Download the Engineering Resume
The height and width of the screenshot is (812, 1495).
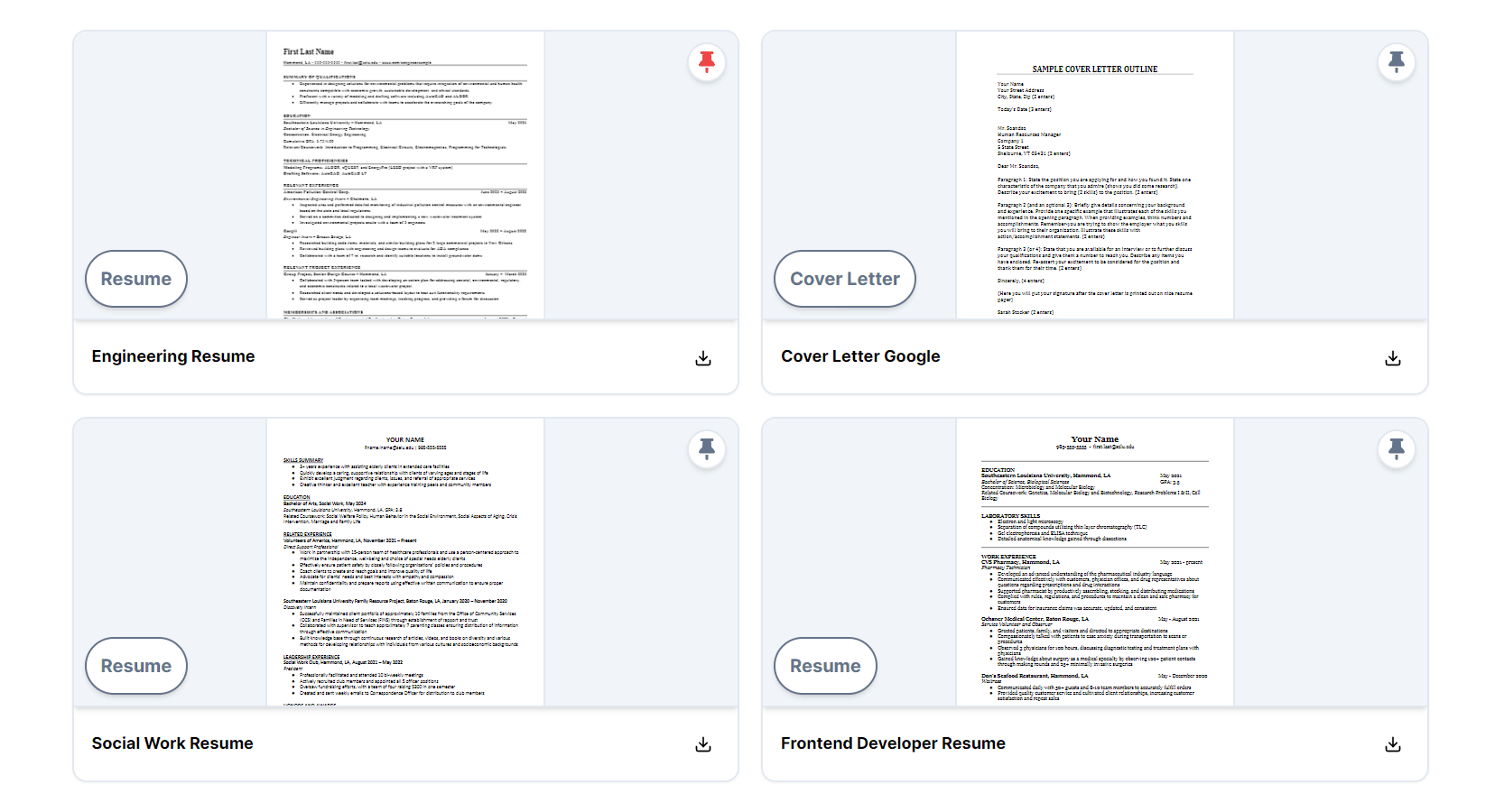click(703, 358)
